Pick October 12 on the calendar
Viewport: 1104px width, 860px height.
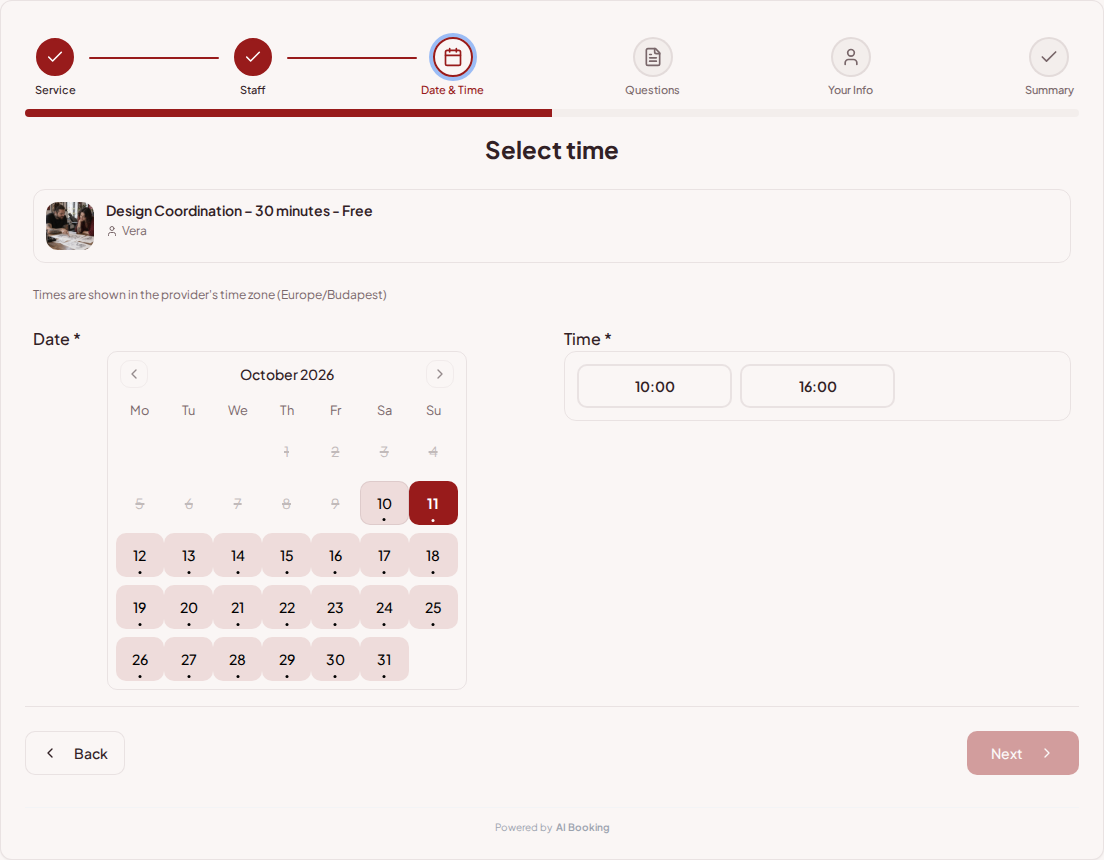pyautogui.click(x=139, y=555)
